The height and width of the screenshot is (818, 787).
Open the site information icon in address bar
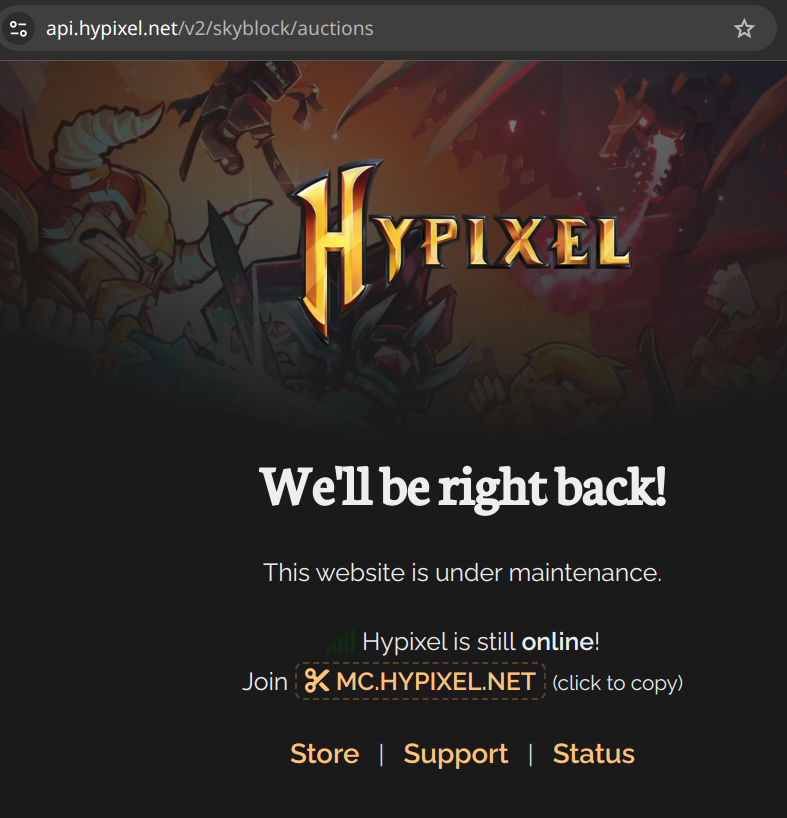[18, 28]
